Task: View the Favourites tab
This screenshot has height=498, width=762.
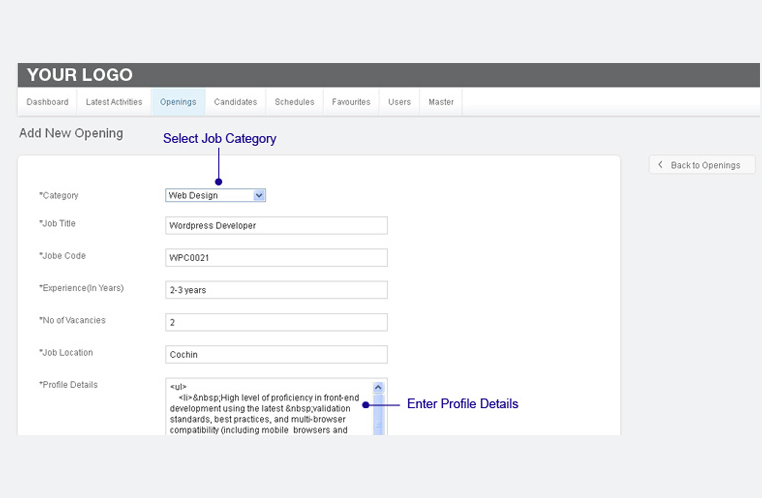Action: [x=351, y=102]
